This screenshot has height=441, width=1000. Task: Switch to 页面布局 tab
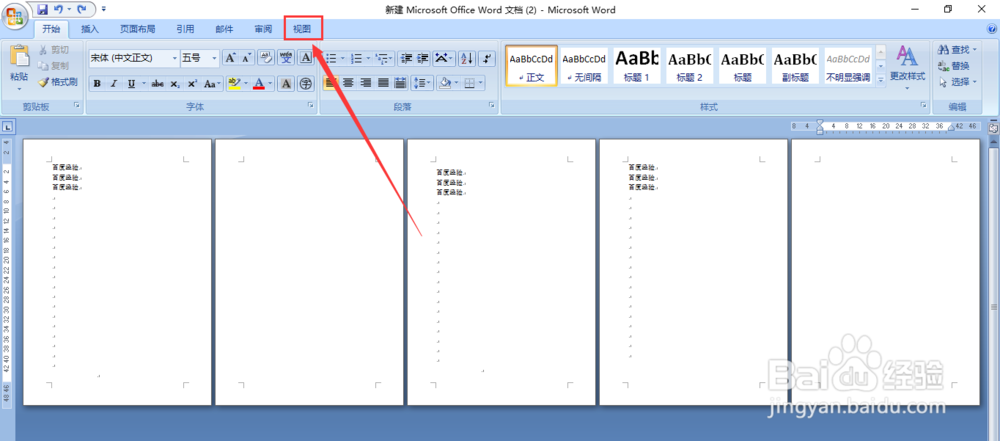tap(137, 29)
